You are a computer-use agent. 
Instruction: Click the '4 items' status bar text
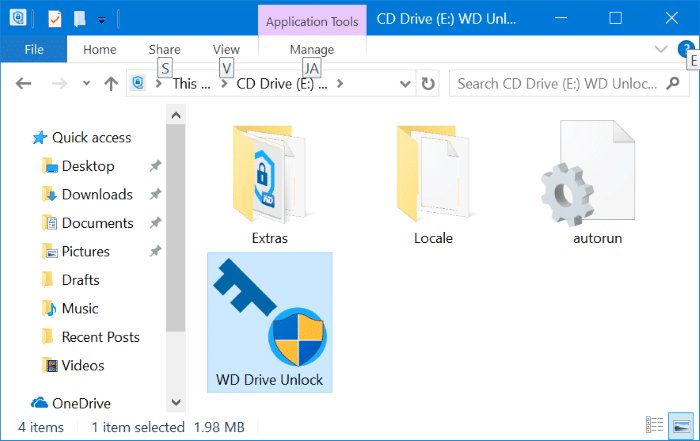pos(41,428)
